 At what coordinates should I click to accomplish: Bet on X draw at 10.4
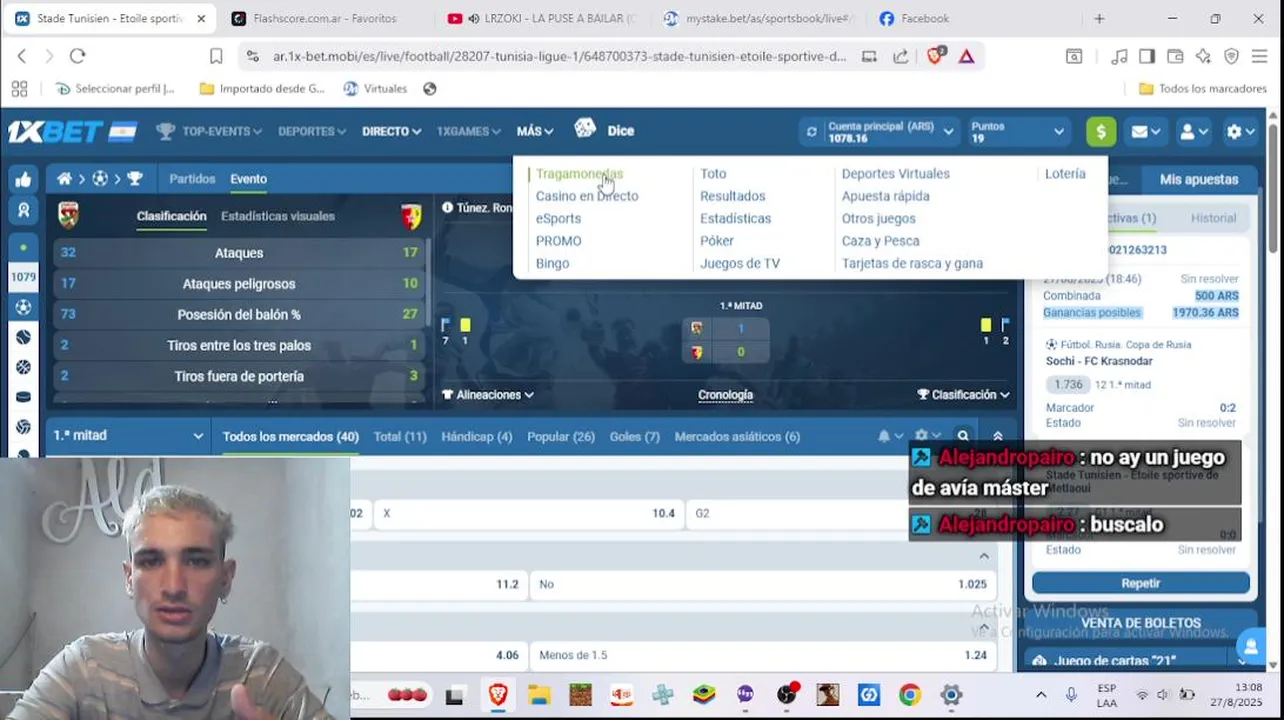pos(528,513)
